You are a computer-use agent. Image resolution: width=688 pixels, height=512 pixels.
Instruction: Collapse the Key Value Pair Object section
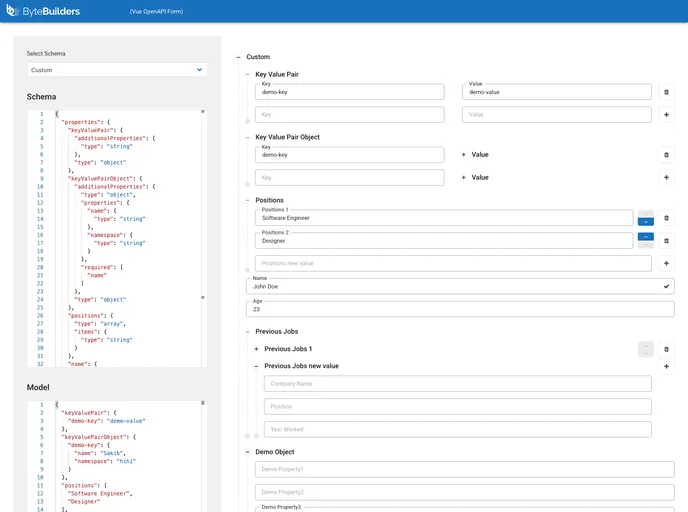pyautogui.click(x=247, y=137)
